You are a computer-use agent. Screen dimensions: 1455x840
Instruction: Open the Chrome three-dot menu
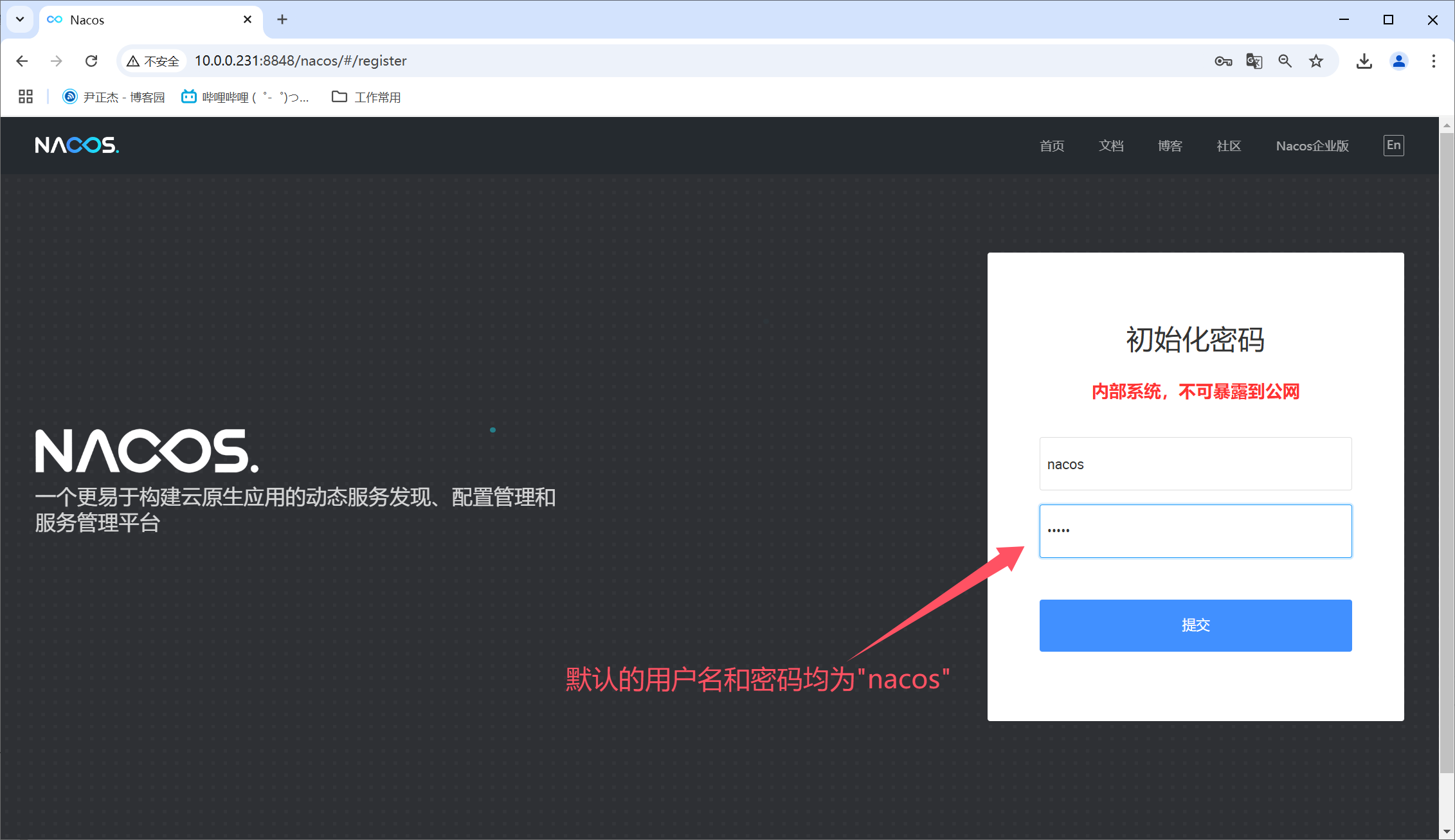point(1433,61)
